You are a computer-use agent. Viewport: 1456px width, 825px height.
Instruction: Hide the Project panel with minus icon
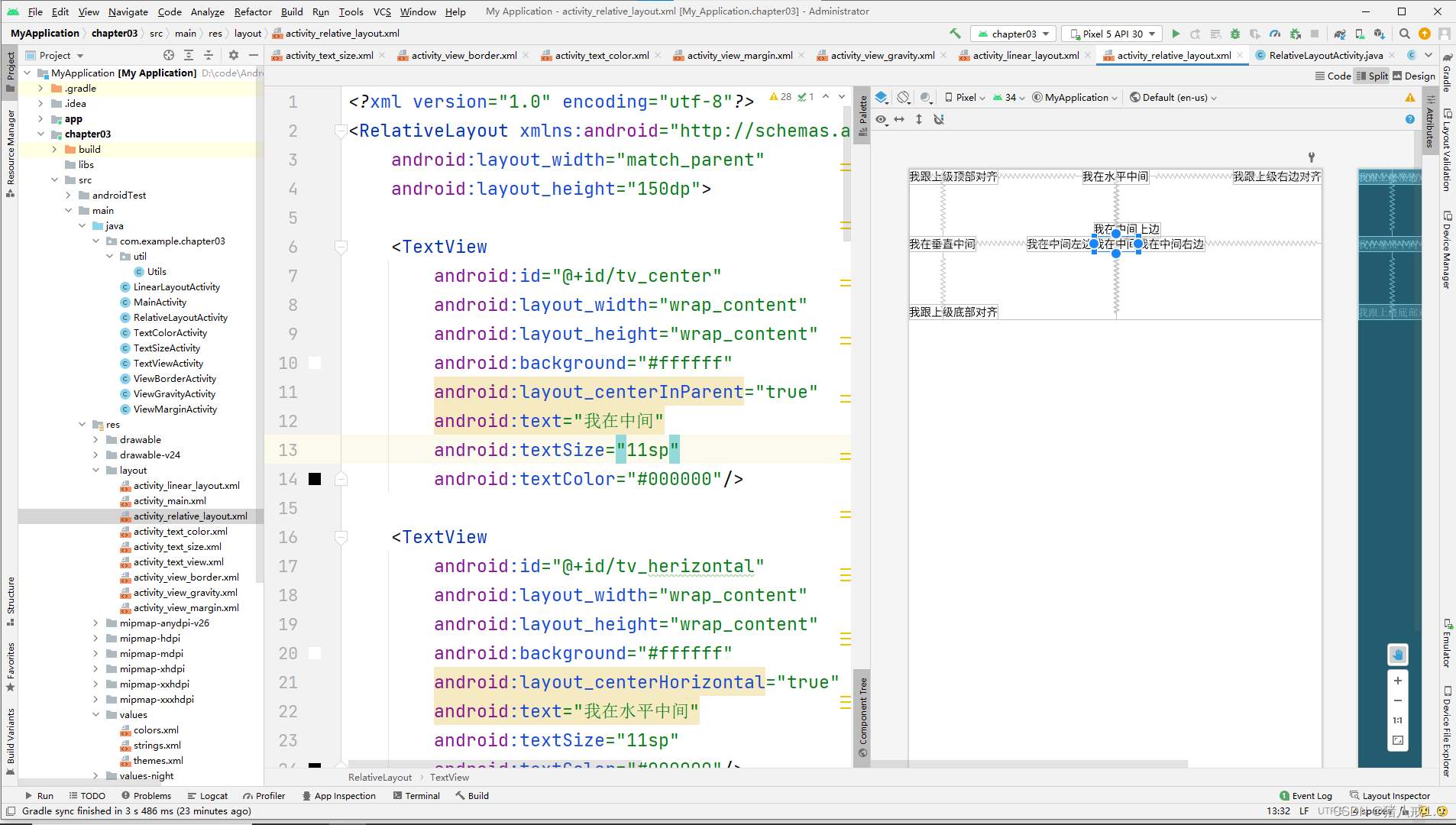254,55
